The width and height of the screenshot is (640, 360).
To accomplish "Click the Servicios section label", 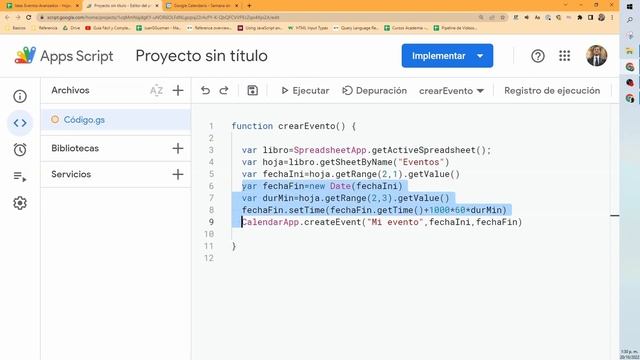I will tap(71, 174).
